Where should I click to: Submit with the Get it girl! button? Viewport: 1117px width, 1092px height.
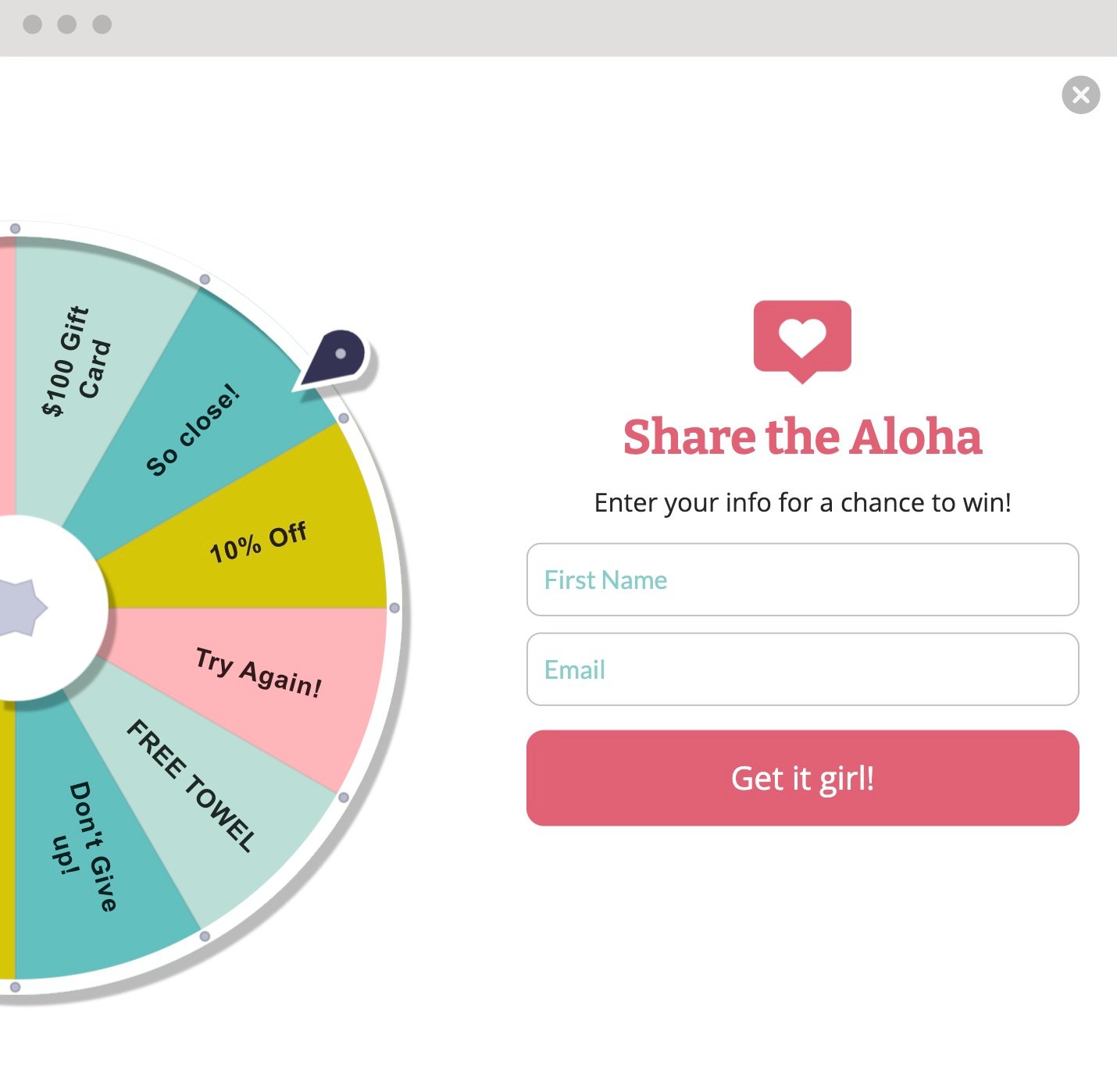tap(803, 778)
